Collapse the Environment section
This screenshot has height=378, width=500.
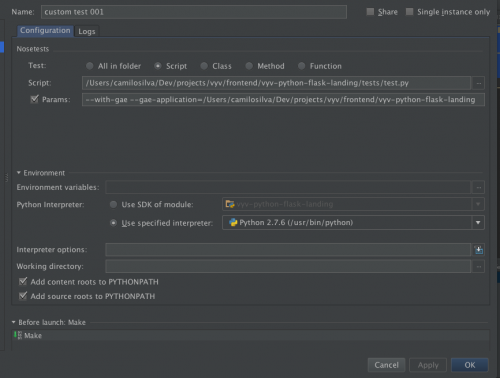[x=19, y=173]
